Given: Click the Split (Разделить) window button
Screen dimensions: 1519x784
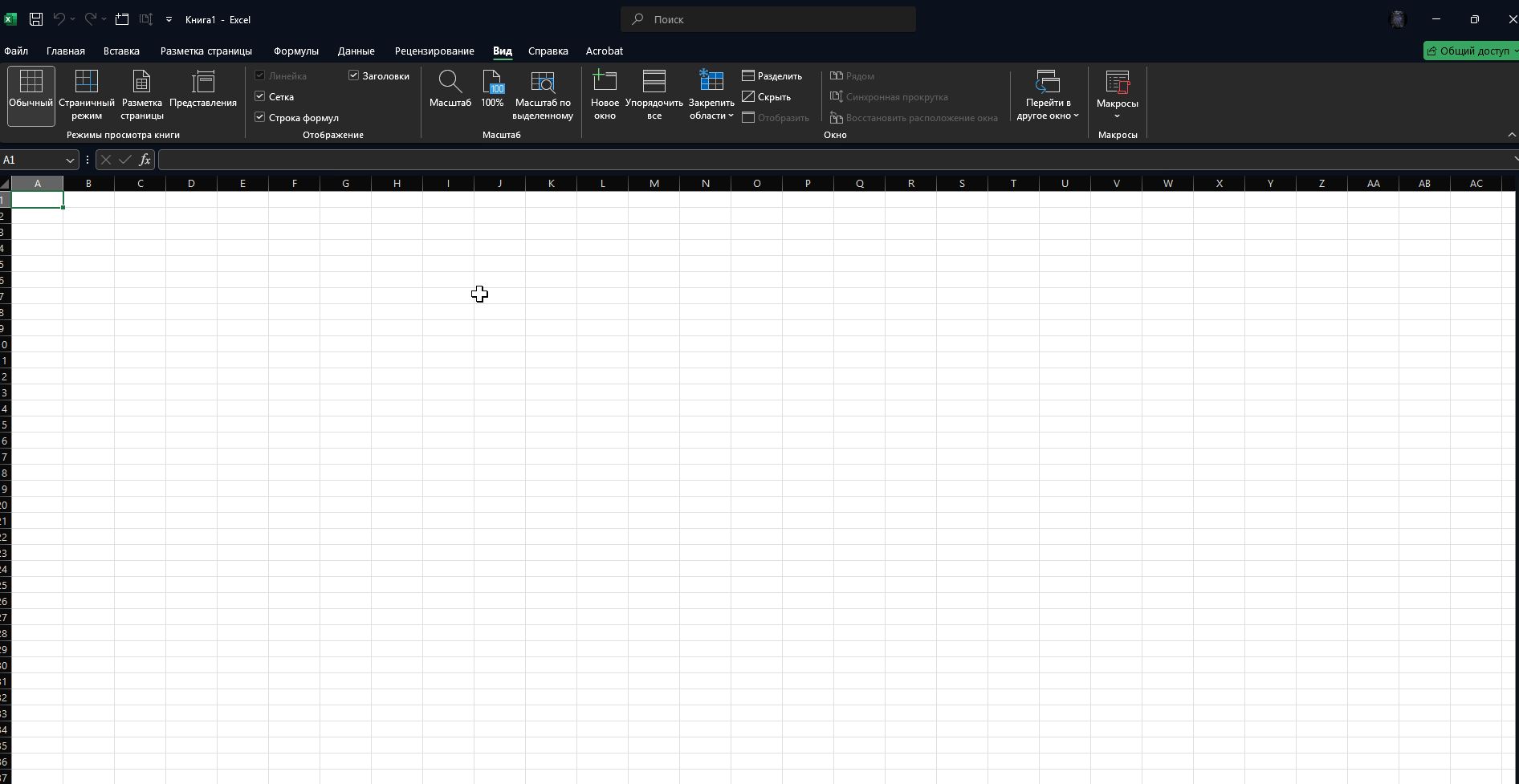Looking at the screenshot, I should (x=772, y=75).
